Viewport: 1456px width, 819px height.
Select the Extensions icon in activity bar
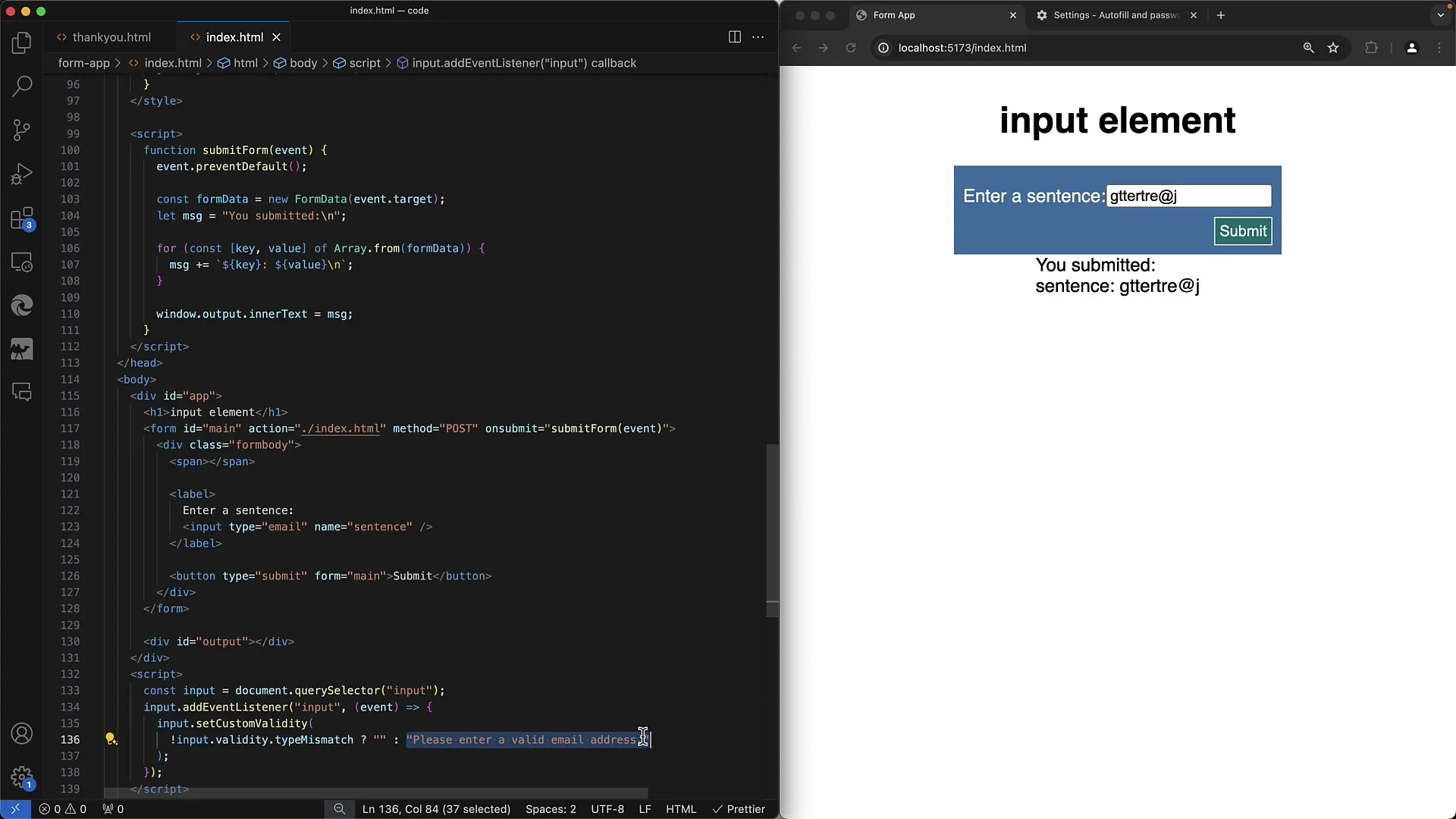coord(22,219)
